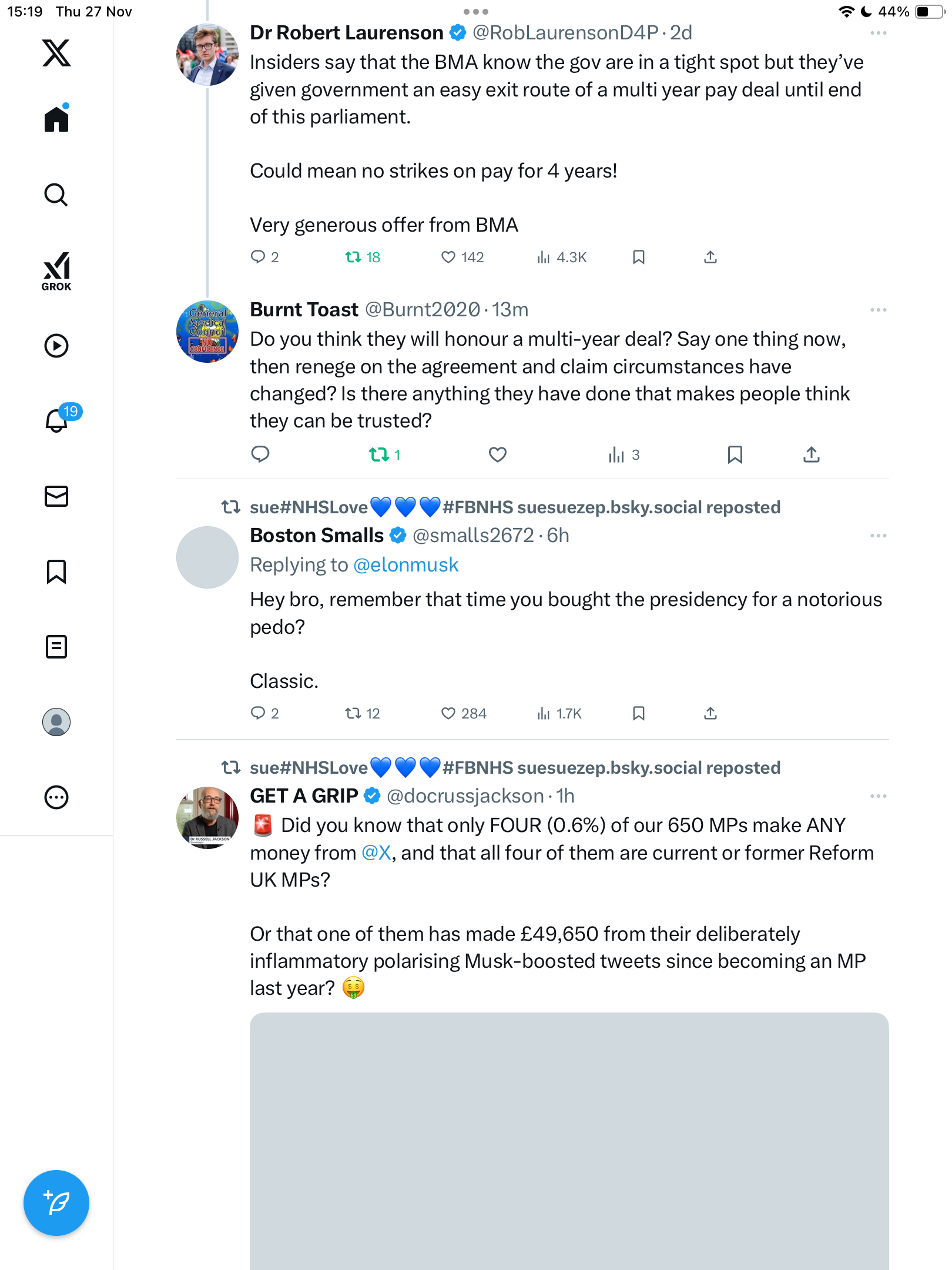Compose a new post
This screenshot has width=952, height=1270.
click(56, 1202)
